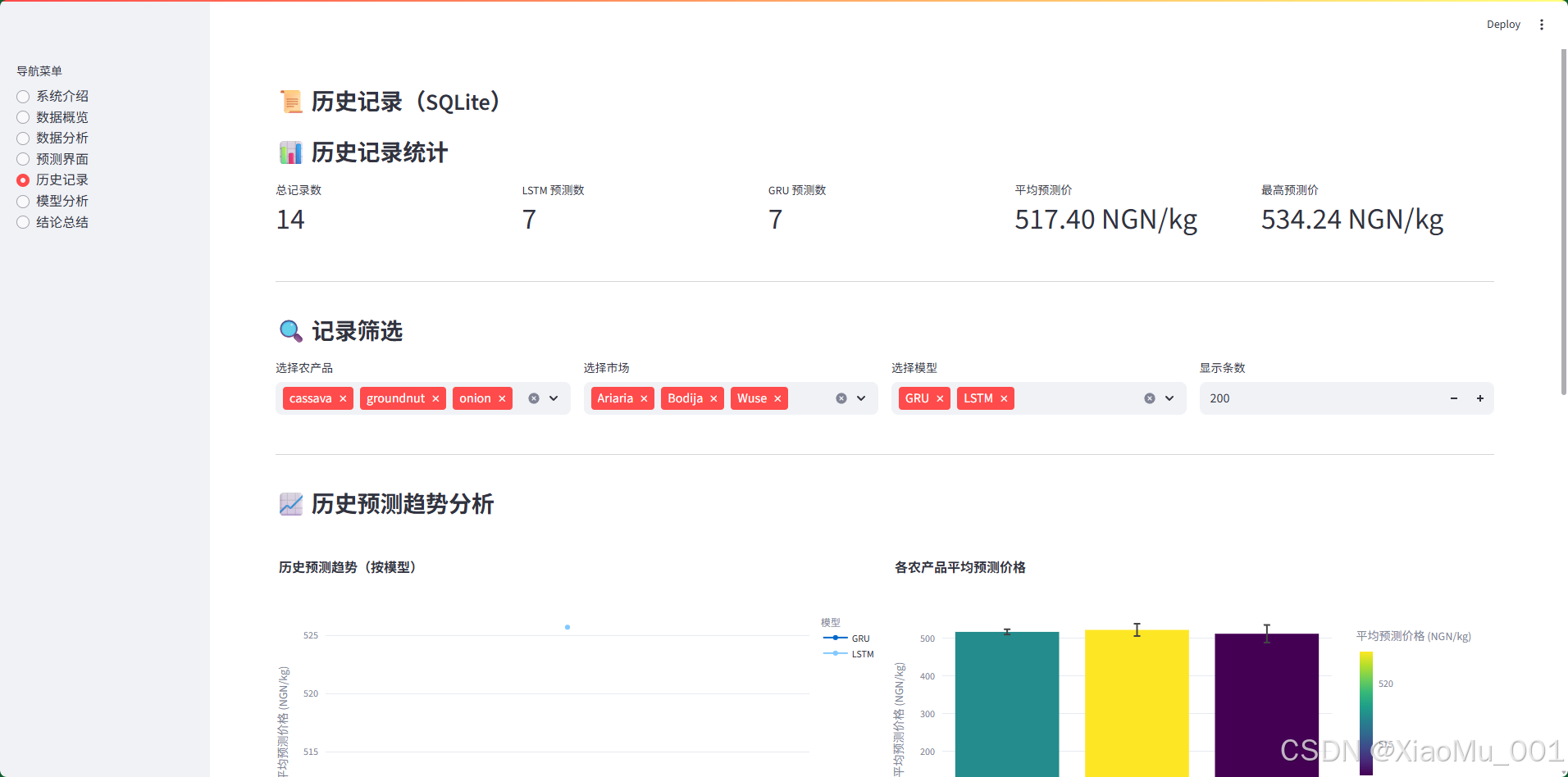Click the highest price 534.24 NGN/kg
The height and width of the screenshot is (777, 1568).
(x=1352, y=220)
